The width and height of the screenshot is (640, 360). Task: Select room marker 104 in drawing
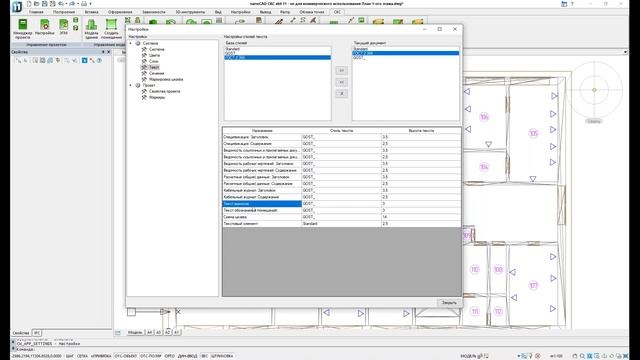click(484, 167)
